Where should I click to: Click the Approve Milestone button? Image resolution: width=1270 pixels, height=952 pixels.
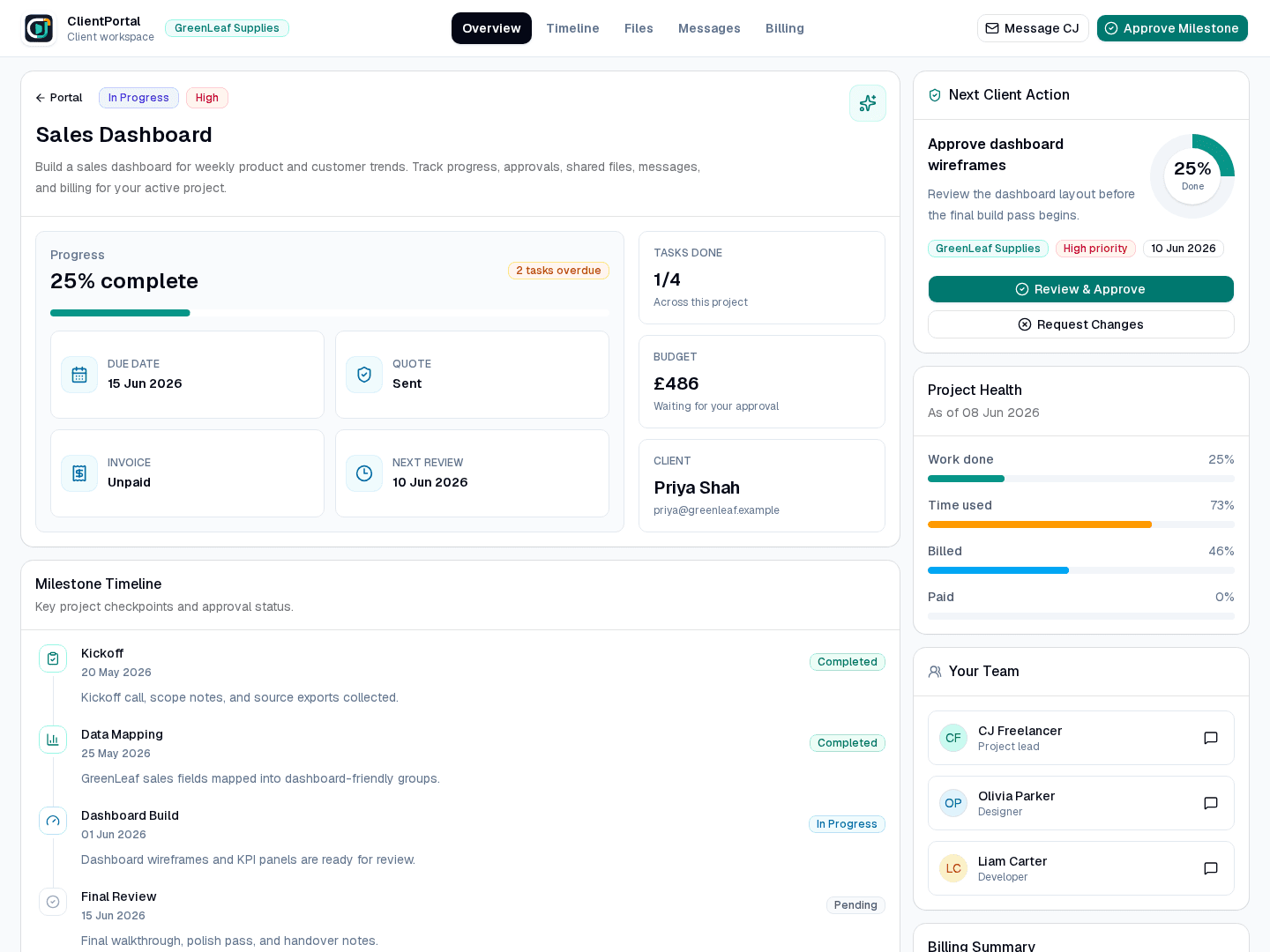[1172, 28]
